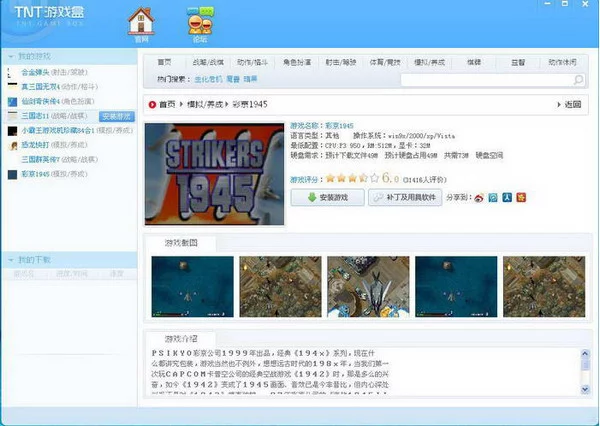Open the 动作/格斗 category tab
600x426 pixels.
(x=252, y=62)
